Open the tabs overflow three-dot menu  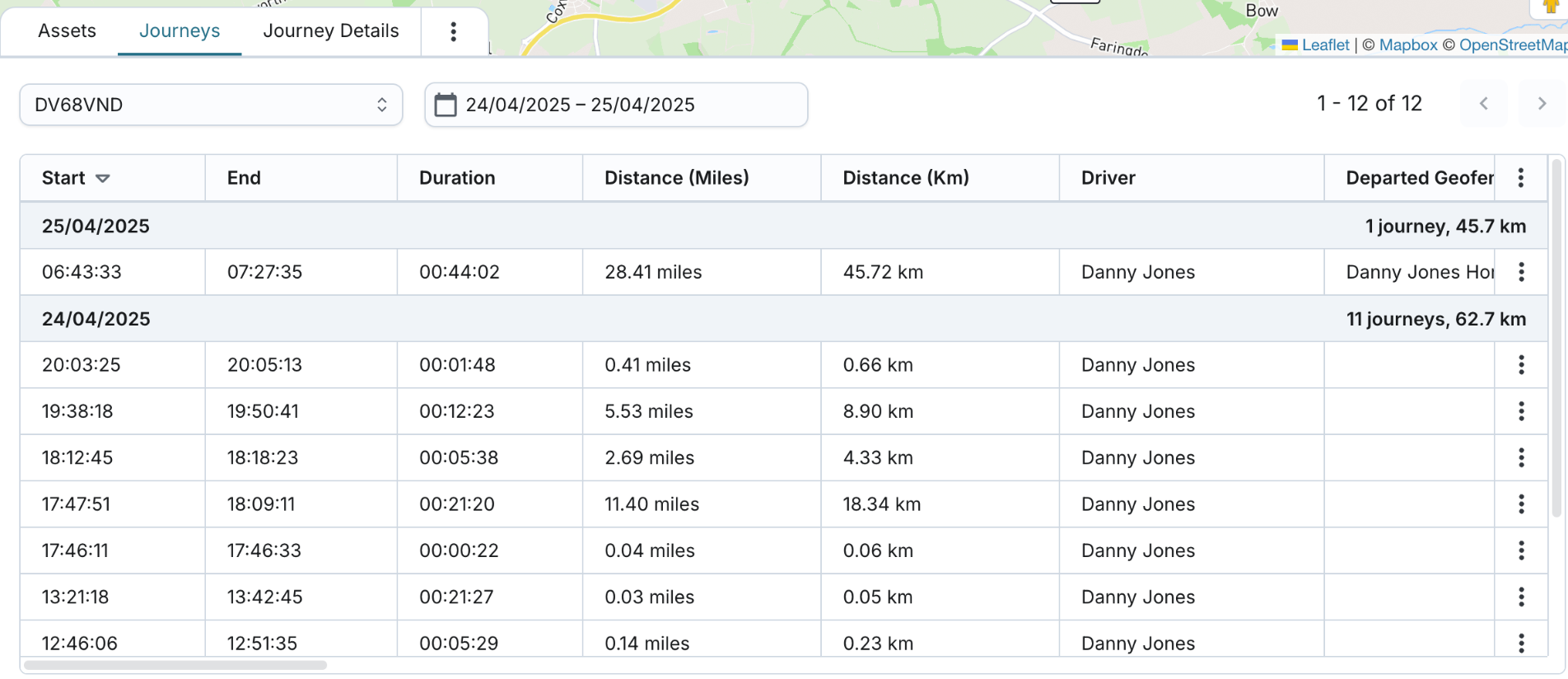point(453,31)
